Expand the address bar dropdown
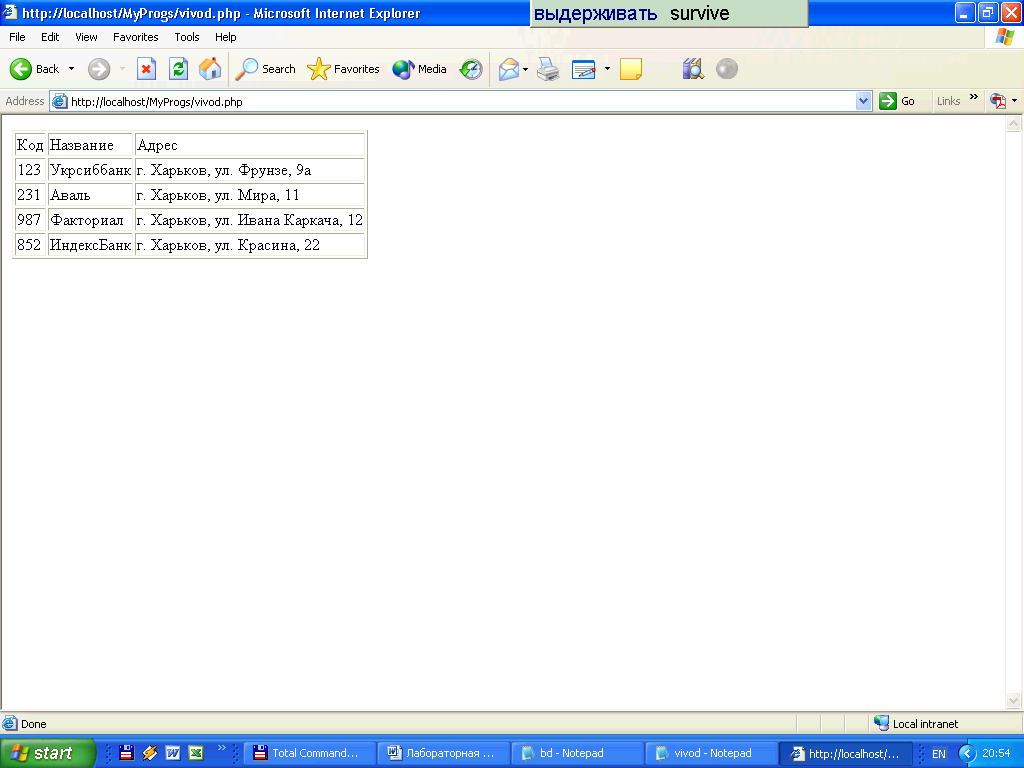Screen dimensions: 1024x768 (863, 101)
